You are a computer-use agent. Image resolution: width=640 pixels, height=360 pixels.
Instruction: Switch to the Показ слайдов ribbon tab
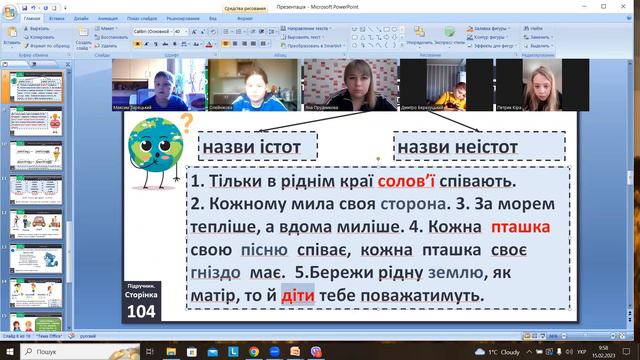(142, 18)
